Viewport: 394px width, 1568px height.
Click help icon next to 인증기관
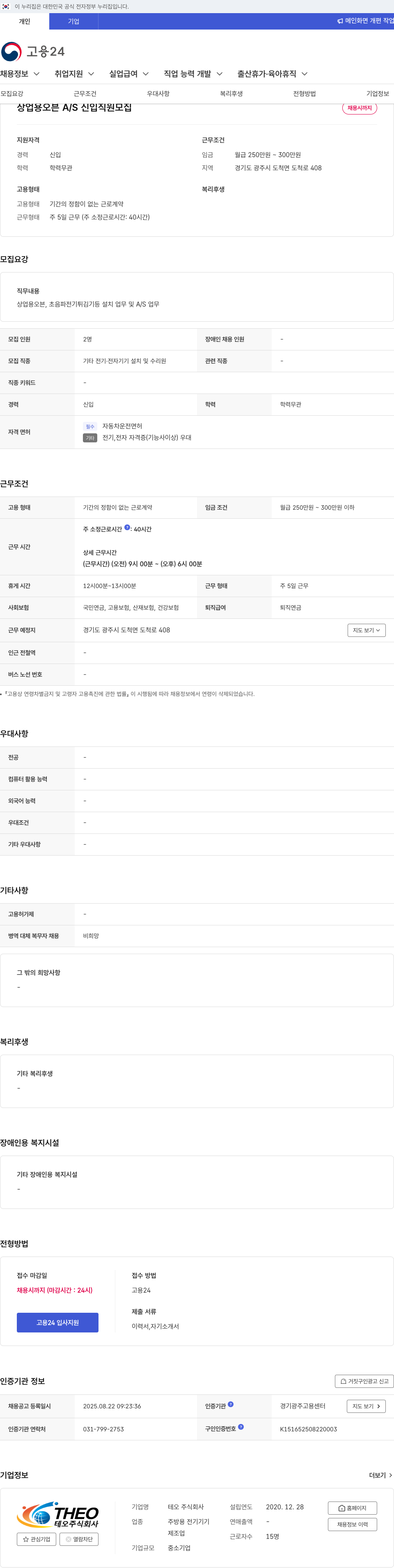click(x=230, y=1405)
